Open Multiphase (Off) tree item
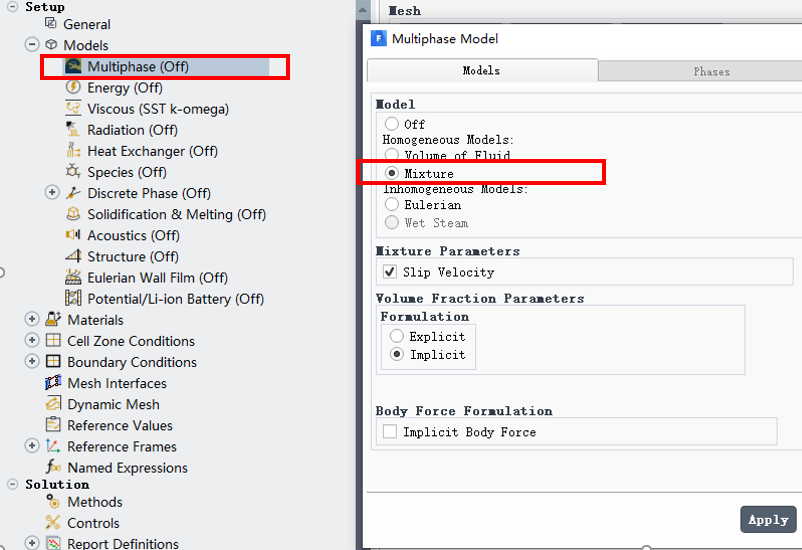The height and width of the screenshot is (550, 802). [138, 67]
